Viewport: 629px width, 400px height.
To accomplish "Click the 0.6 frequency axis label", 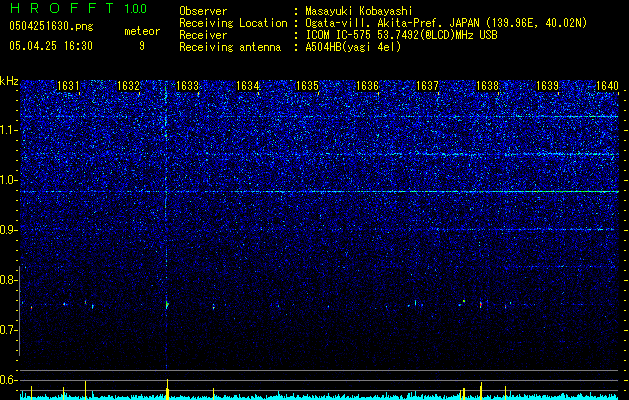I will (8, 380).
